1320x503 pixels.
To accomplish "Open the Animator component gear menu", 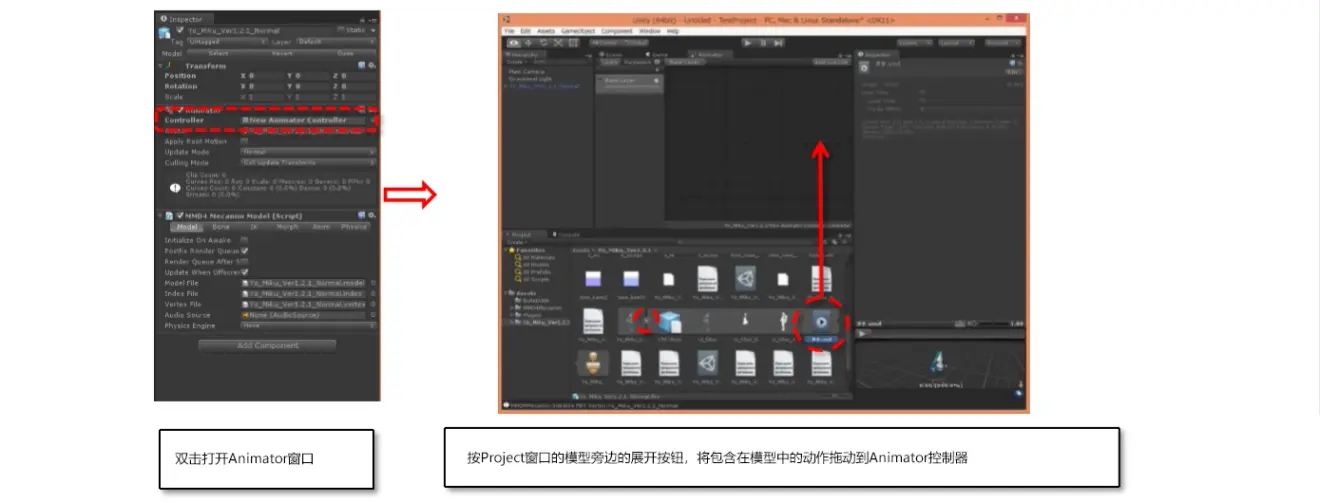I will coord(372,110).
